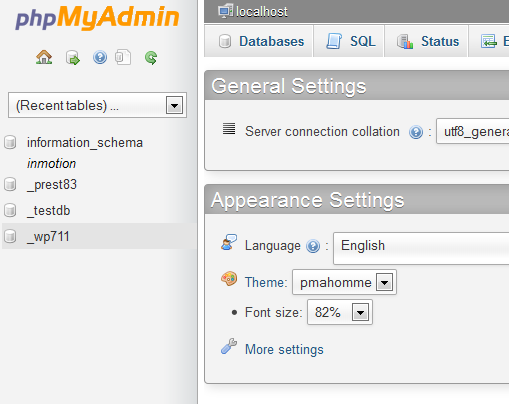Click the documentation pages icon
The image size is (509, 404).
(123, 57)
